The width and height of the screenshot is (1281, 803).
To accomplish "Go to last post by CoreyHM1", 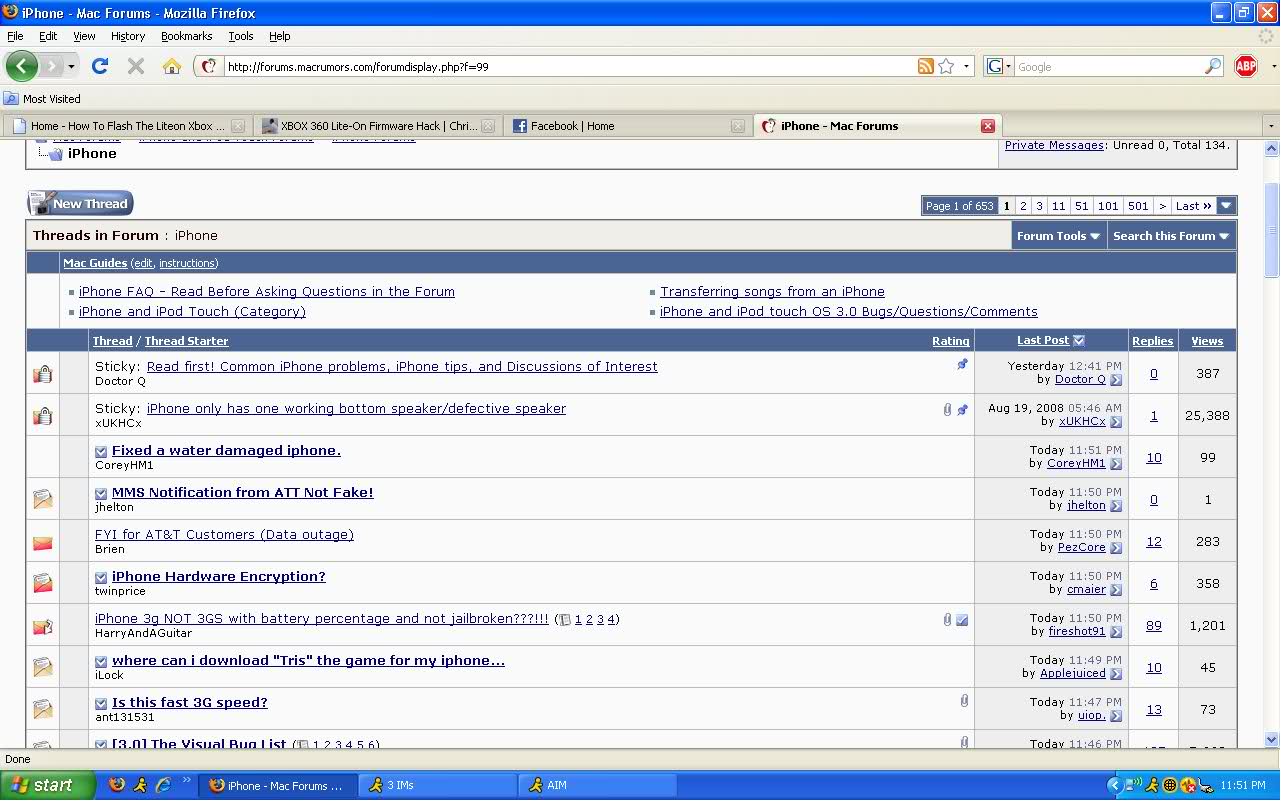I will [1116, 464].
